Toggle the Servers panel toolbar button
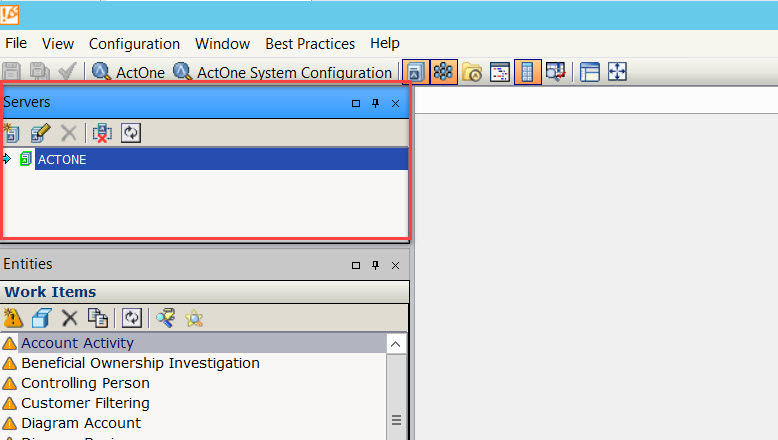Viewport: 778px width, 440px height. 415,72
